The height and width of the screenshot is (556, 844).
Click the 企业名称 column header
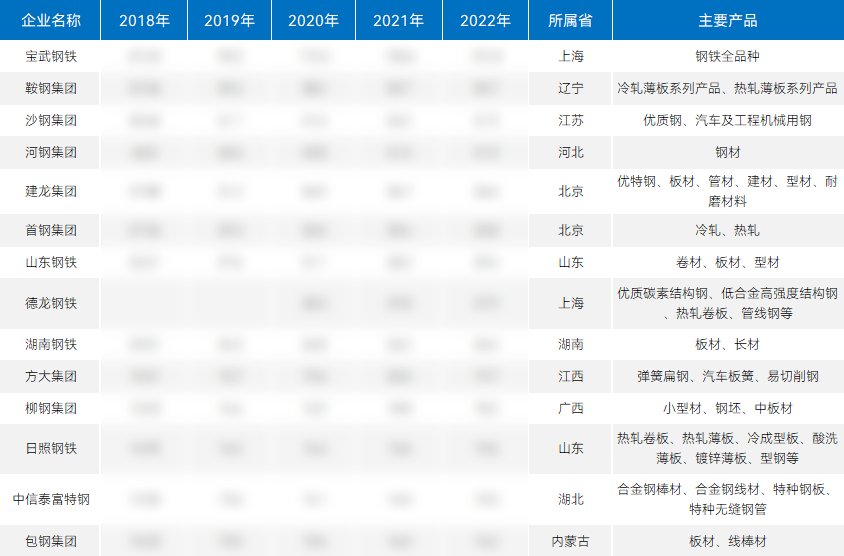(50, 20)
